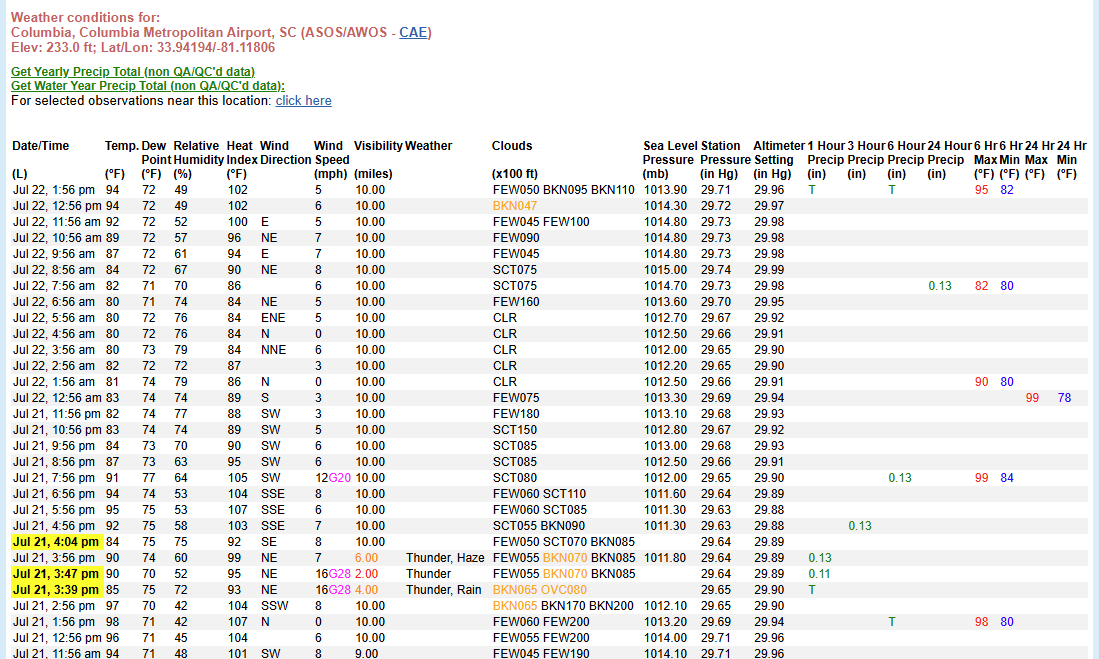Select the 'Thunder, Haze' weather entry
The image size is (1099, 659).
445,558
